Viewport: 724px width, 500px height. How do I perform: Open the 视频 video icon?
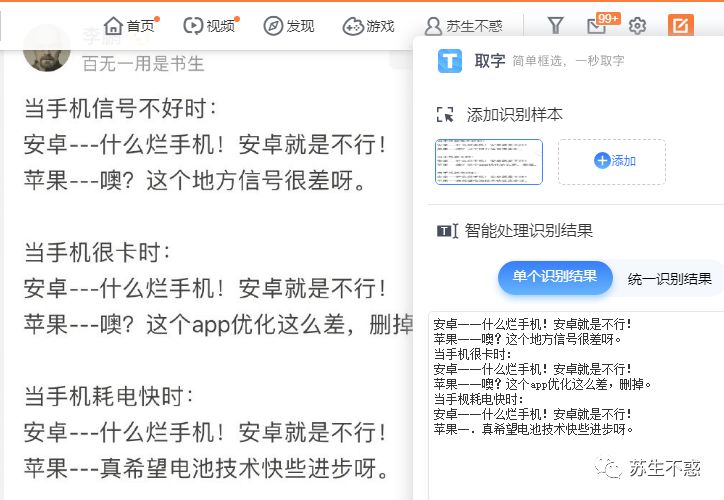pyautogui.click(x=193, y=26)
